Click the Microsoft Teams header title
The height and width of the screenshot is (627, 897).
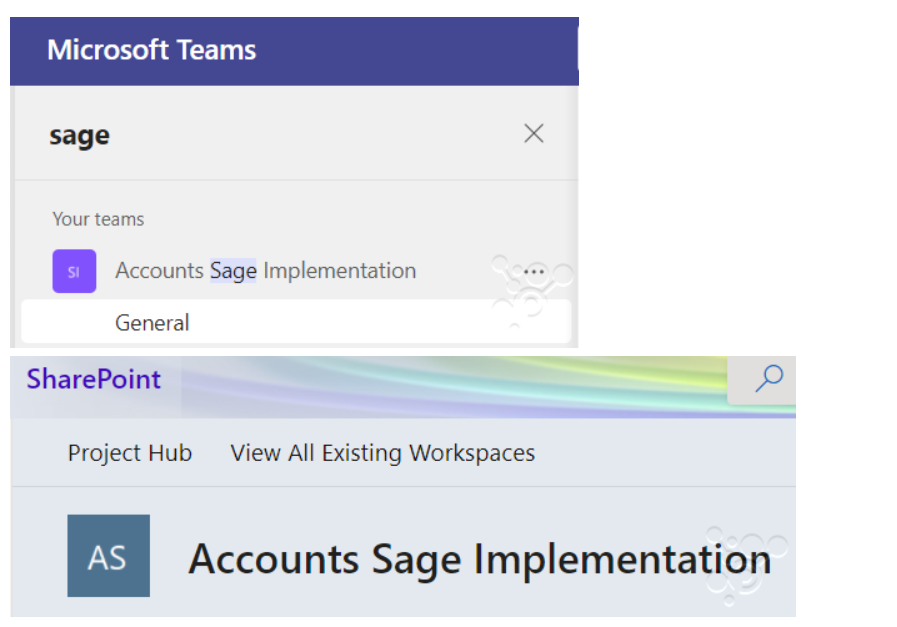click(152, 50)
